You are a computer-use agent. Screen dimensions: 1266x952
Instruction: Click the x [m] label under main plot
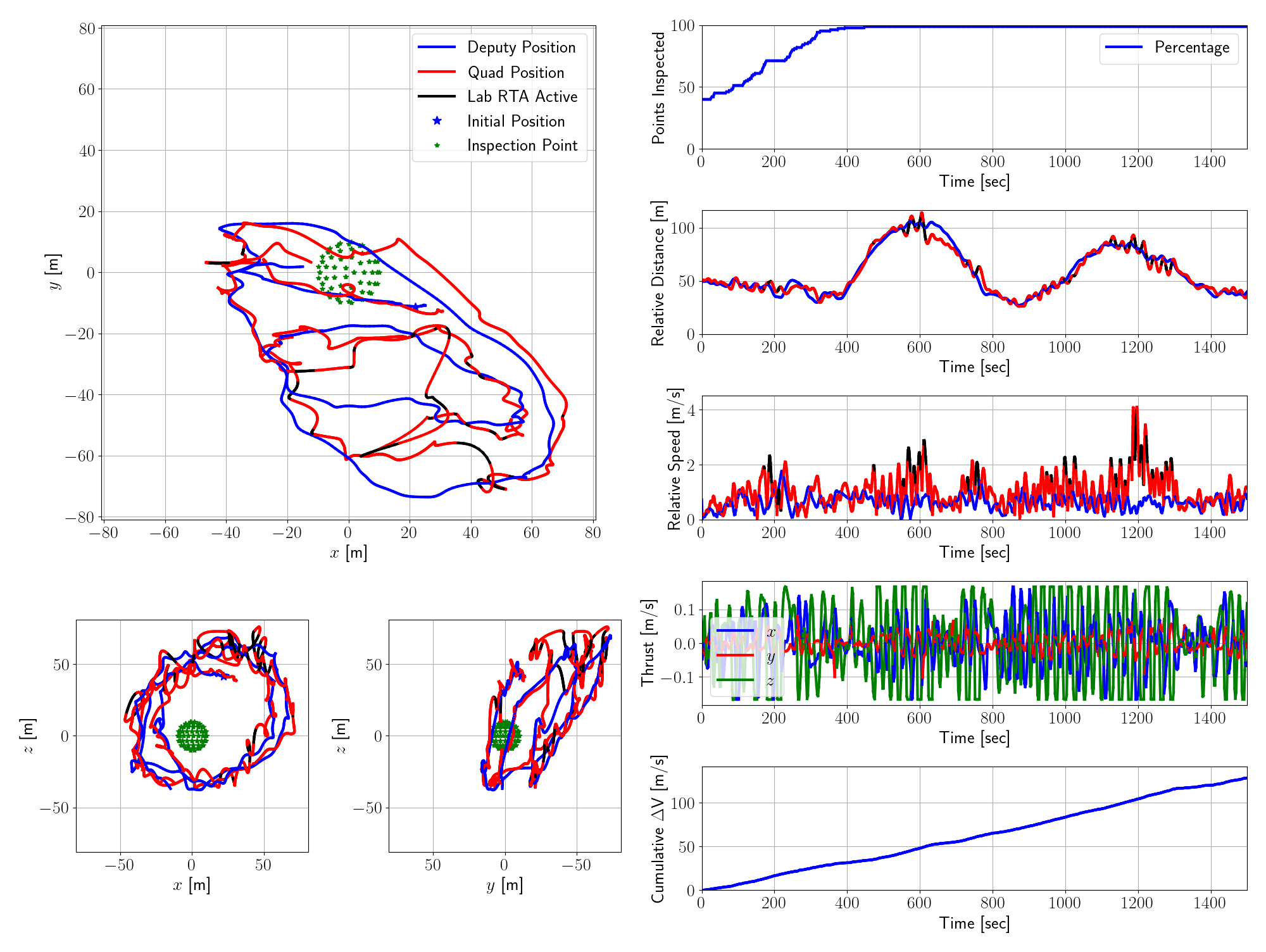coord(348,553)
